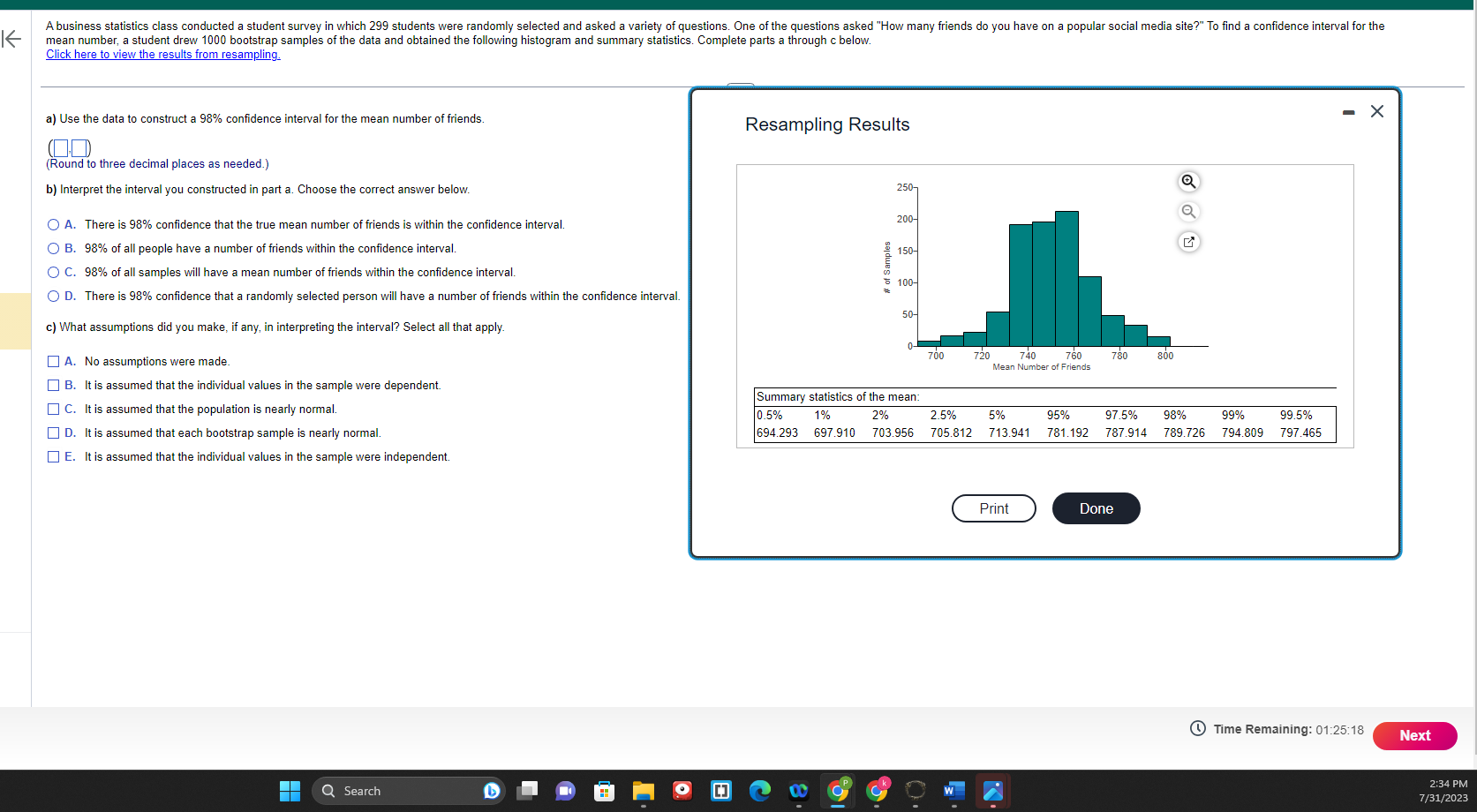Viewport: 1477px width, 812px height.
Task: Open the gray flyout tab on the left edge
Action: (x=15, y=320)
